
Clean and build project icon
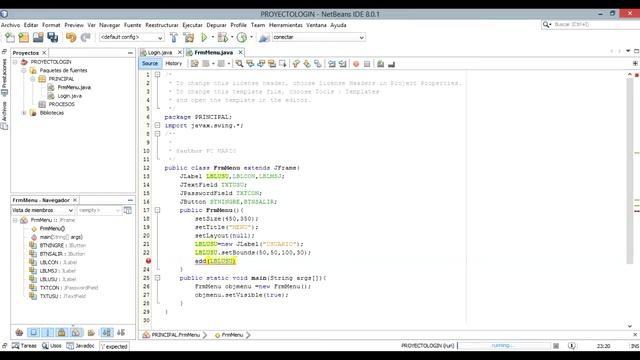[189, 38]
